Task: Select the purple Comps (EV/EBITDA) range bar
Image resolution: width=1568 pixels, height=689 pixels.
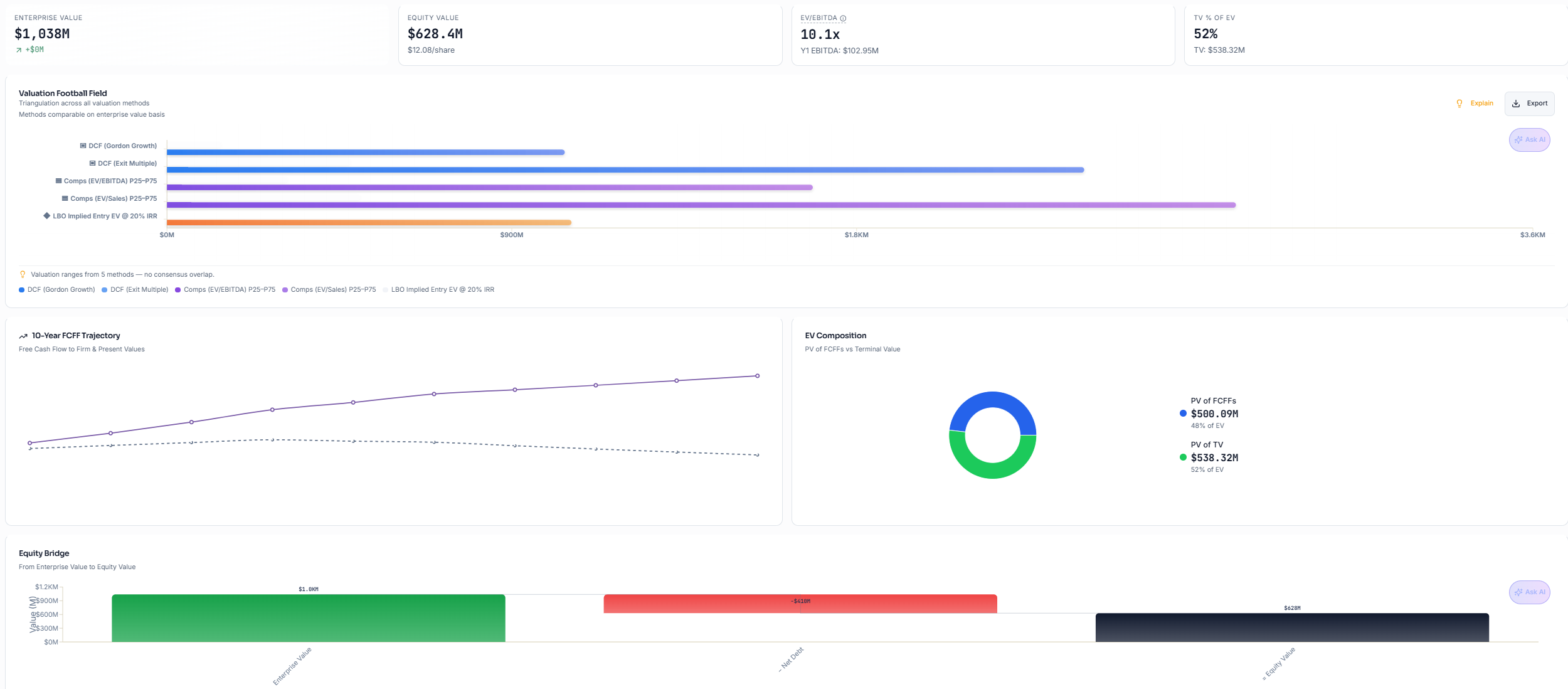Action: 490,188
